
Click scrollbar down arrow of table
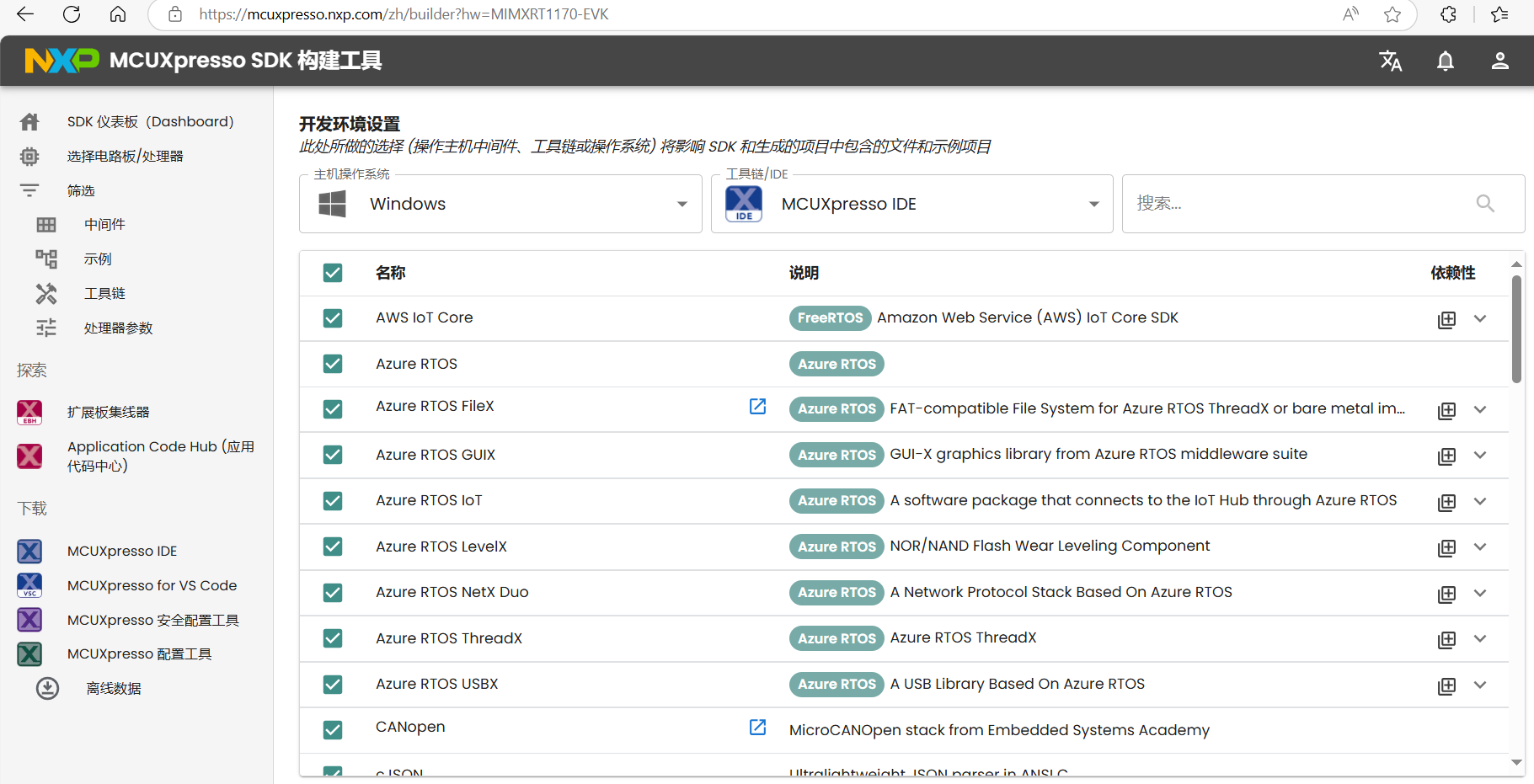click(x=1516, y=763)
